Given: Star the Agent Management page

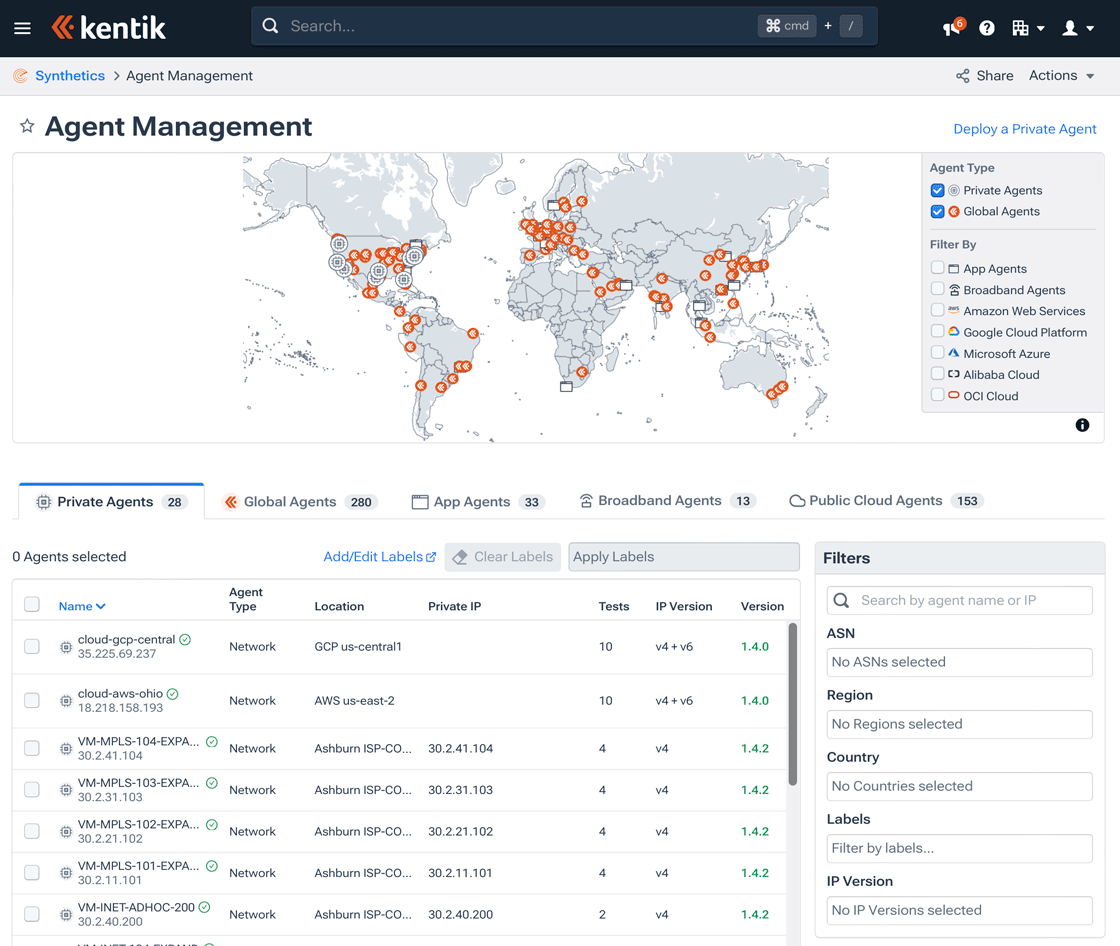Looking at the screenshot, I should click(x=27, y=126).
